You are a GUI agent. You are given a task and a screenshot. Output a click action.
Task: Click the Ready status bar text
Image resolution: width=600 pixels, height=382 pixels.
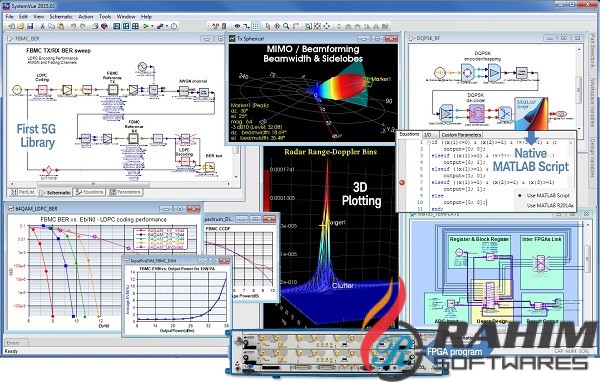tap(11, 351)
